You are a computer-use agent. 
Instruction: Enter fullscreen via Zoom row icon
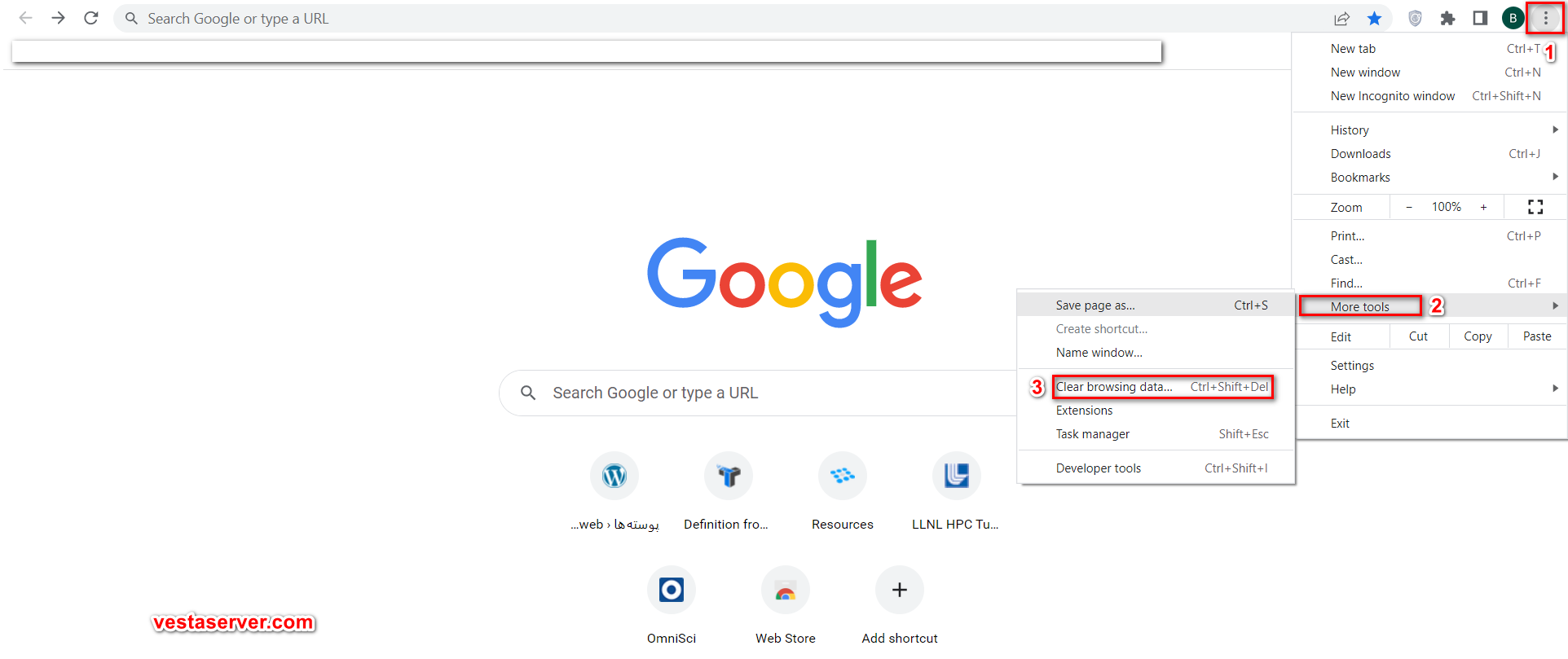click(1535, 207)
